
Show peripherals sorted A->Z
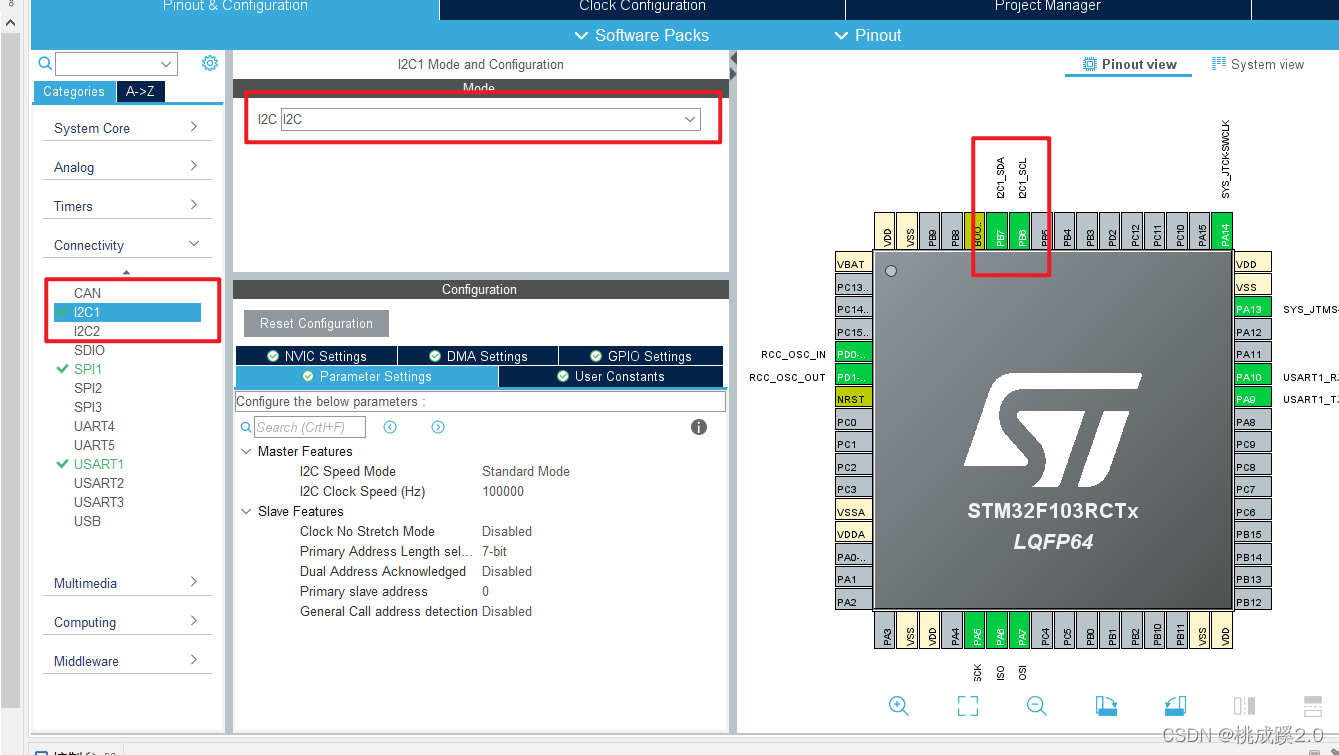click(140, 91)
